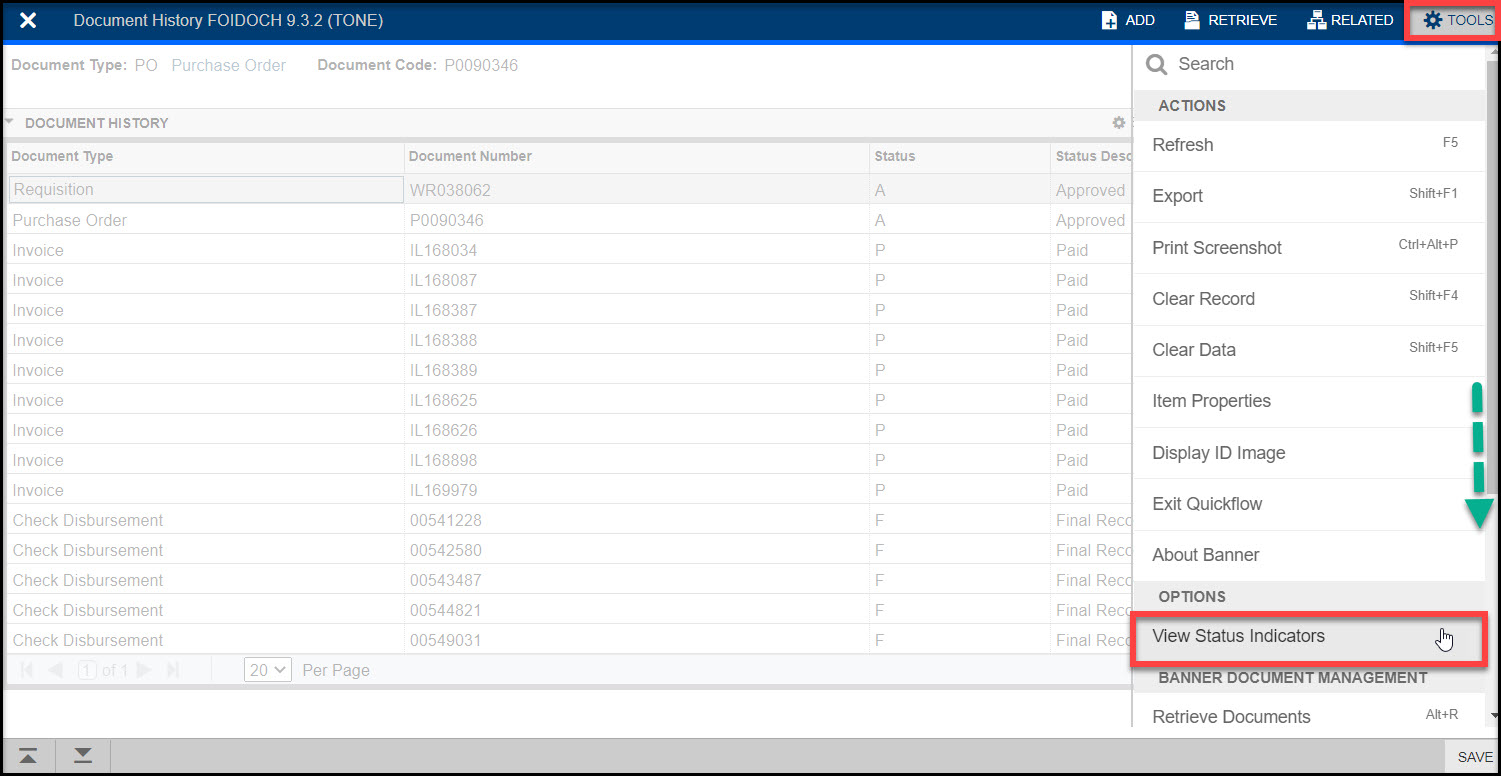Image resolution: width=1501 pixels, height=776 pixels.
Task: Click the next section arrow in footer
Action: (83, 756)
